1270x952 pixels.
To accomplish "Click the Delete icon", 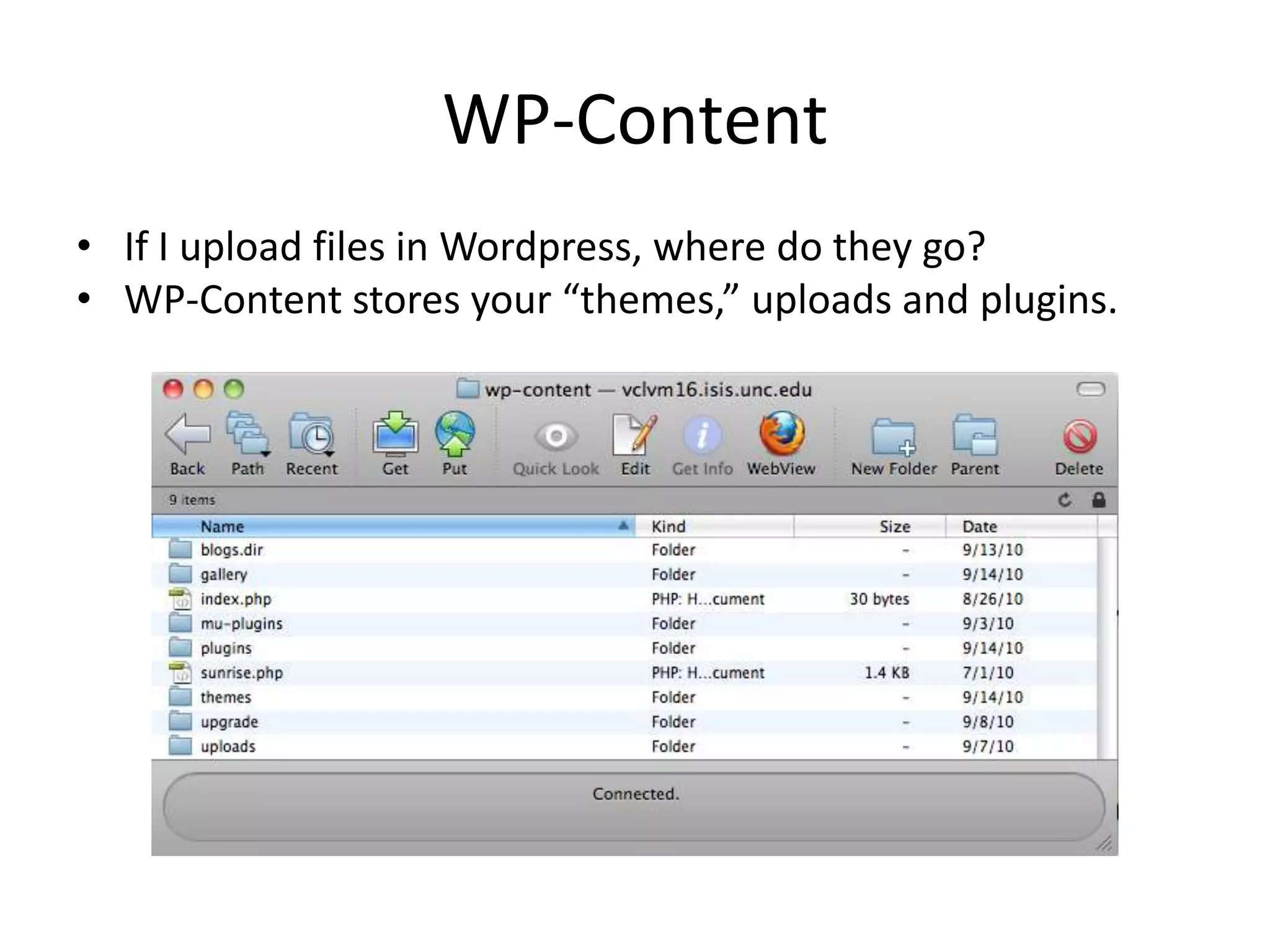I will coord(1080,436).
